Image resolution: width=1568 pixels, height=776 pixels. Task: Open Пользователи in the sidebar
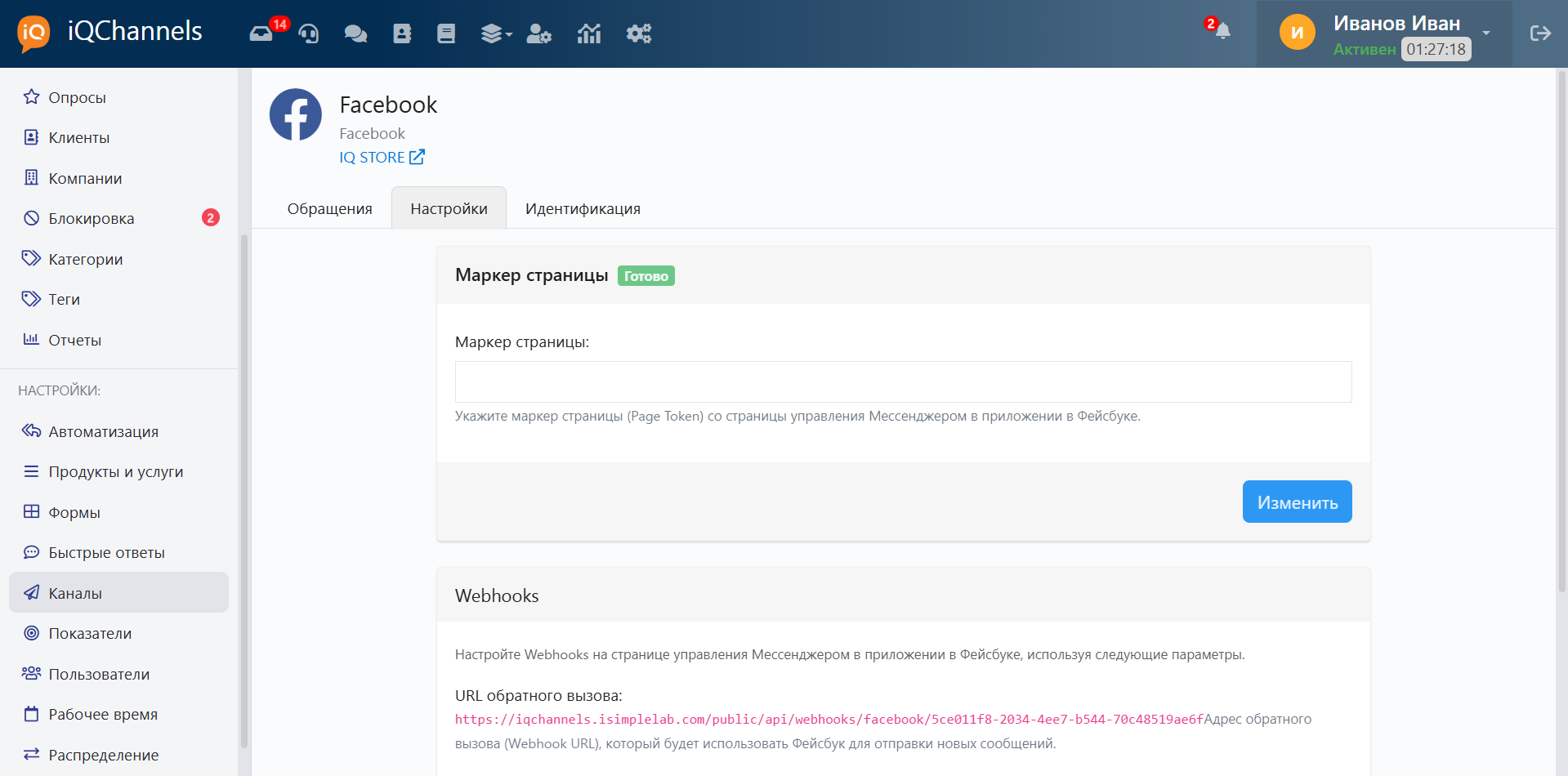pyautogui.click(x=118, y=674)
